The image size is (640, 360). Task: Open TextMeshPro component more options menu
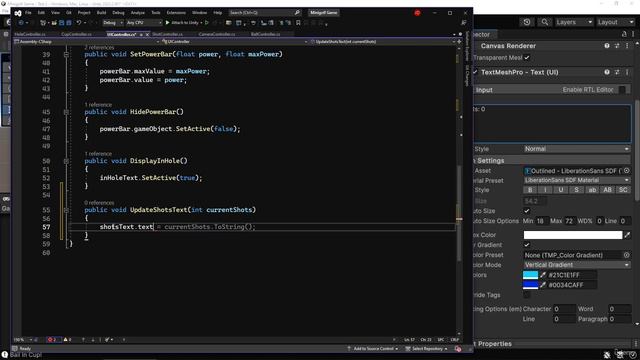pos(627,72)
